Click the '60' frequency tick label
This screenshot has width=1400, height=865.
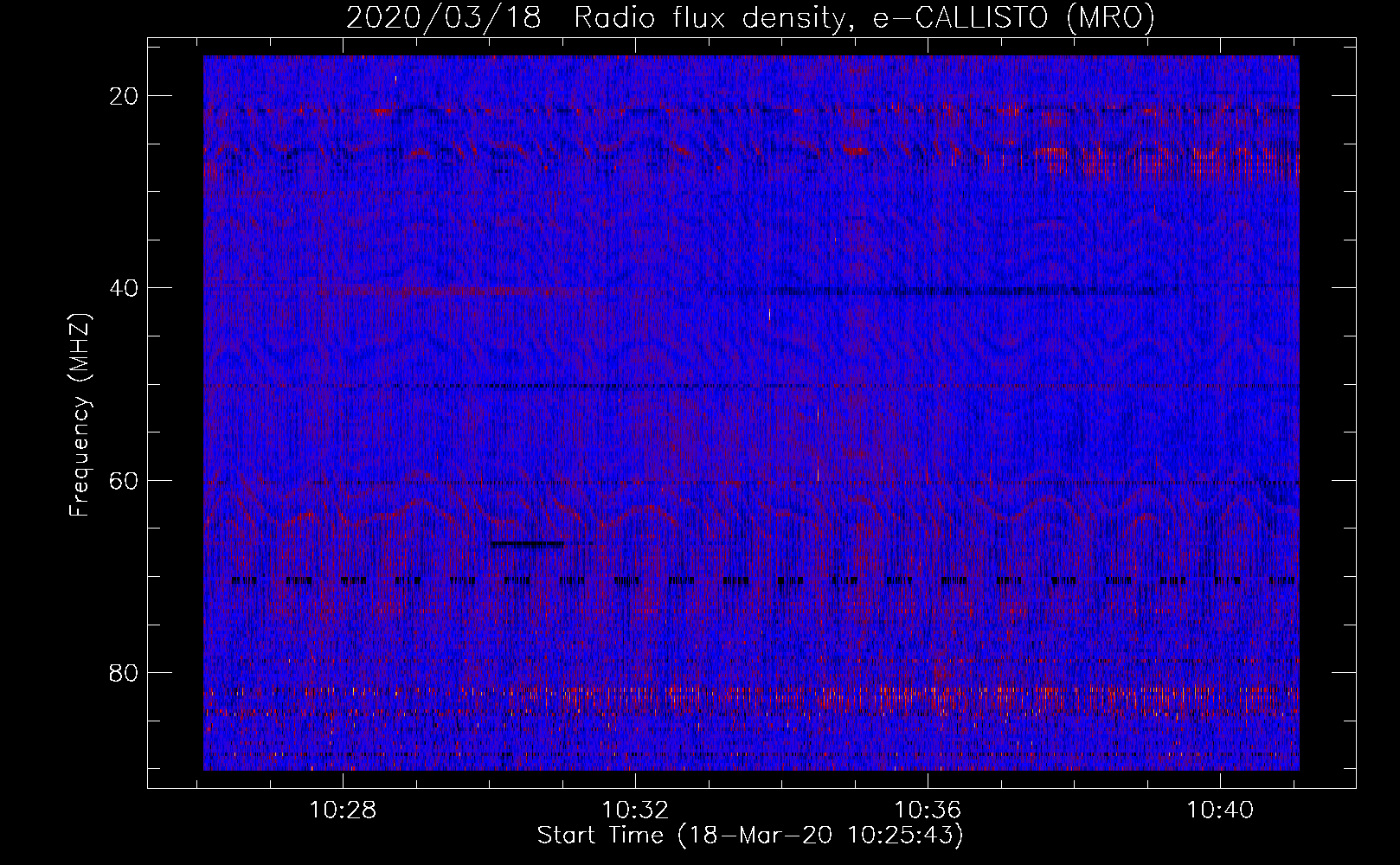[125, 480]
